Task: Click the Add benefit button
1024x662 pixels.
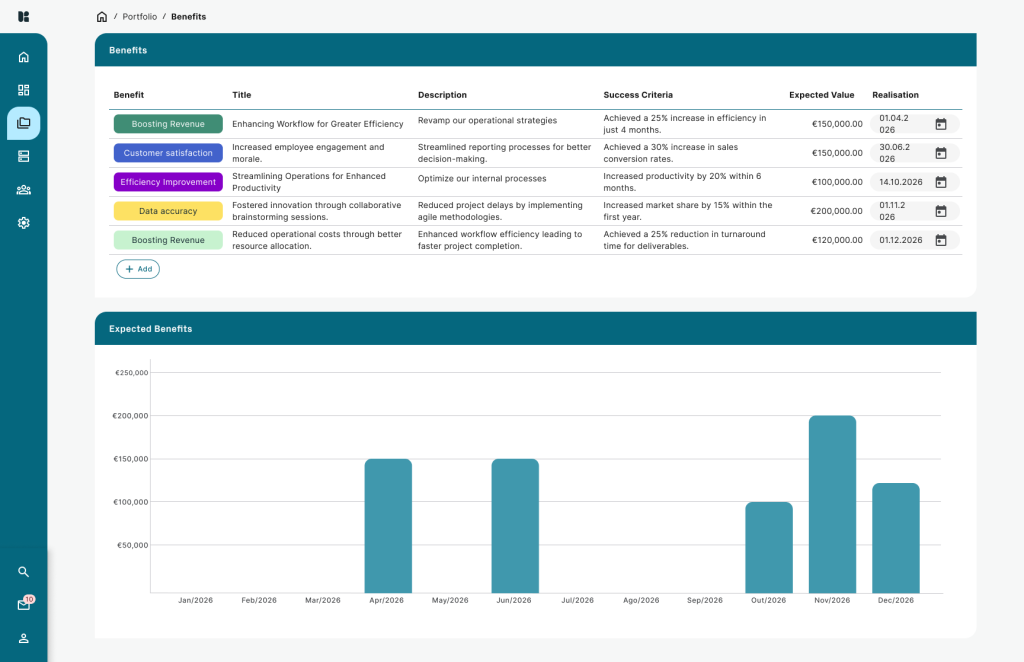Action: (x=138, y=269)
